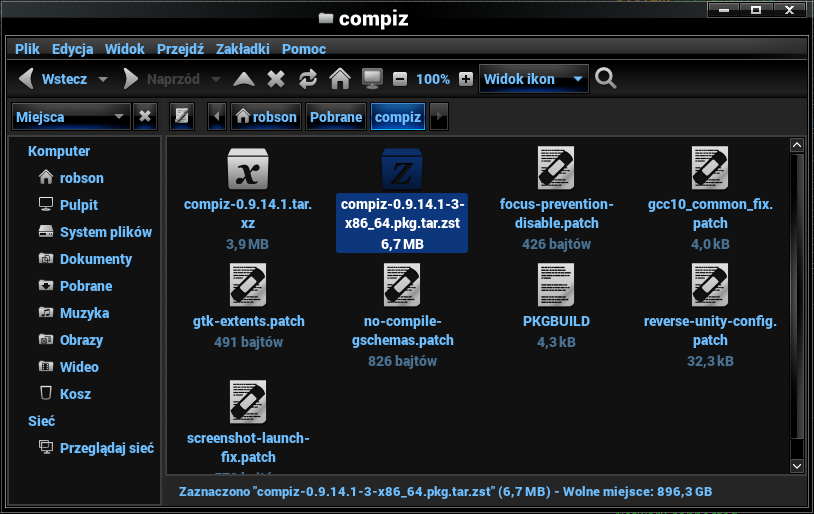
Task: Open the search magnifier icon
Action: click(x=605, y=79)
